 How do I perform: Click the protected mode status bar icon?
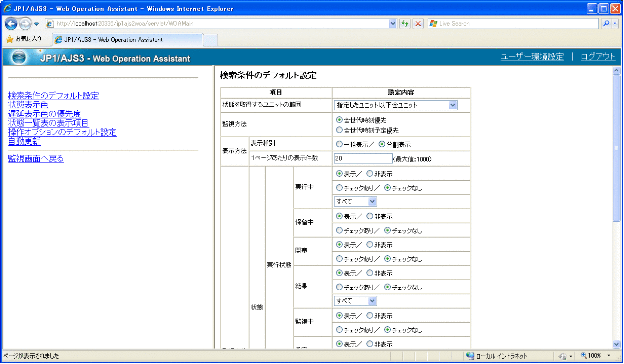pyautogui.click(x=562, y=356)
